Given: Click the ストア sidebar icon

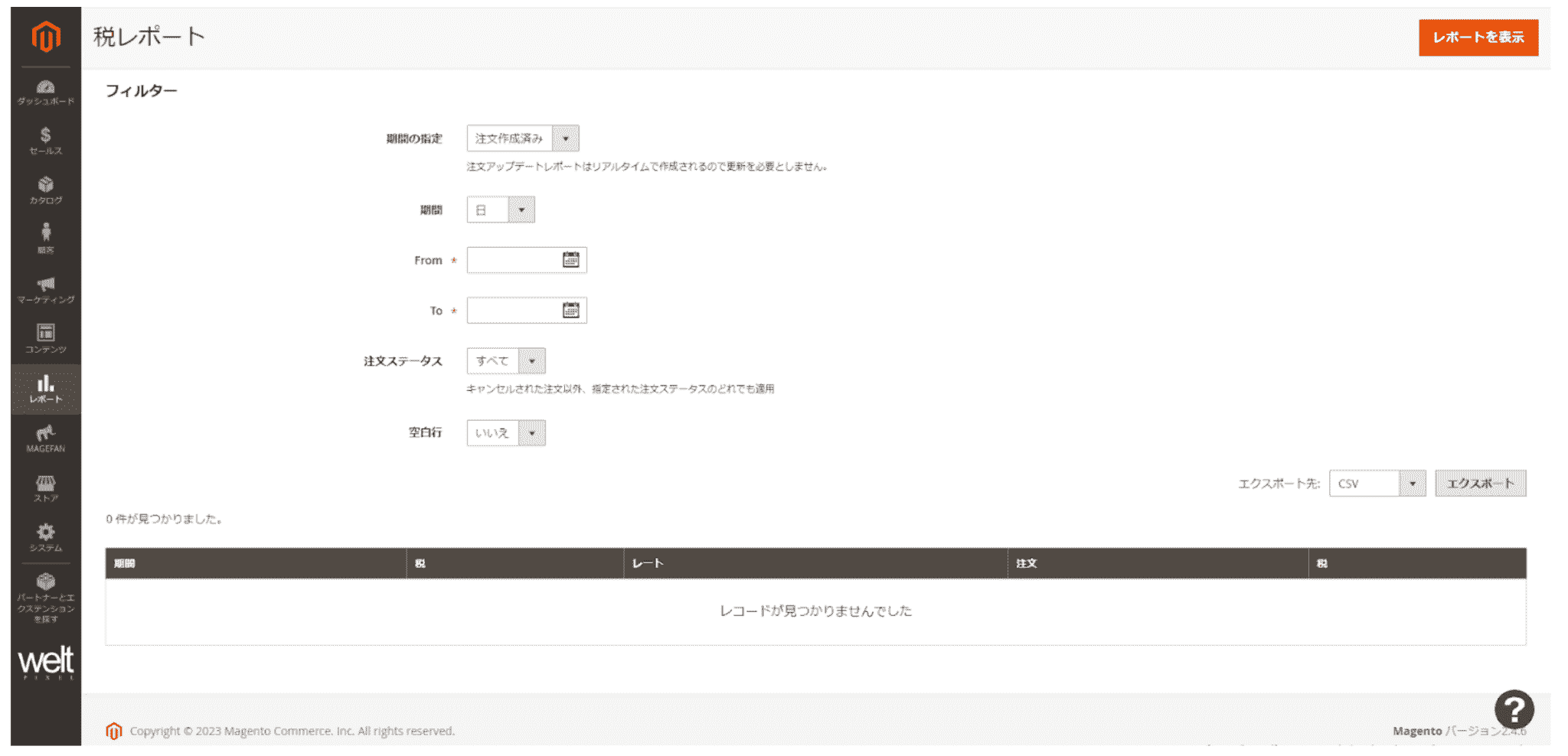Looking at the screenshot, I should click(45, 486).
